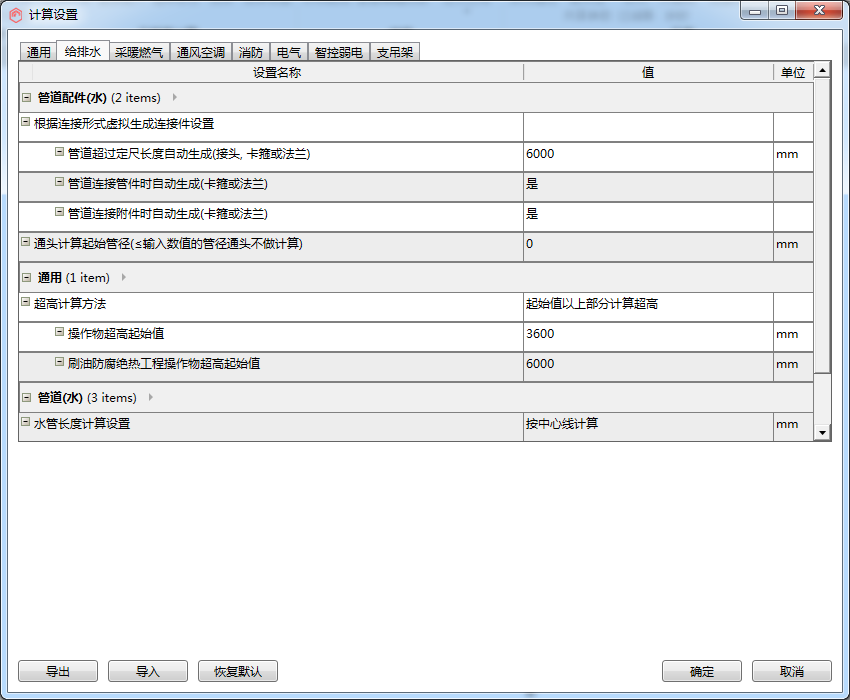This screenshot has height=700, width=850.
Task: Click the 恢复默认 button
Action: click(238, 671)
